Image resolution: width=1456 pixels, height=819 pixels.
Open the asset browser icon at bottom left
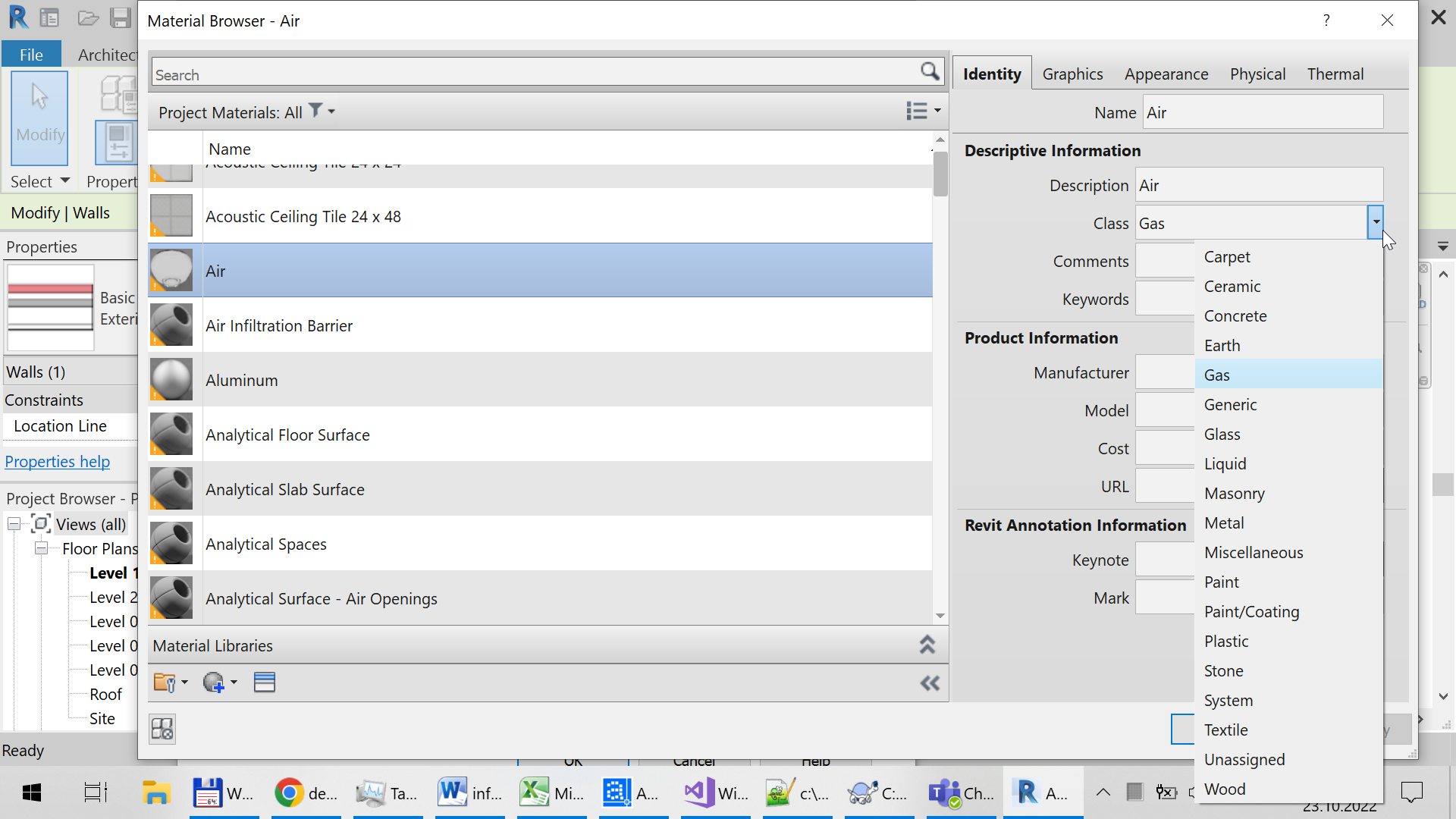162,729
